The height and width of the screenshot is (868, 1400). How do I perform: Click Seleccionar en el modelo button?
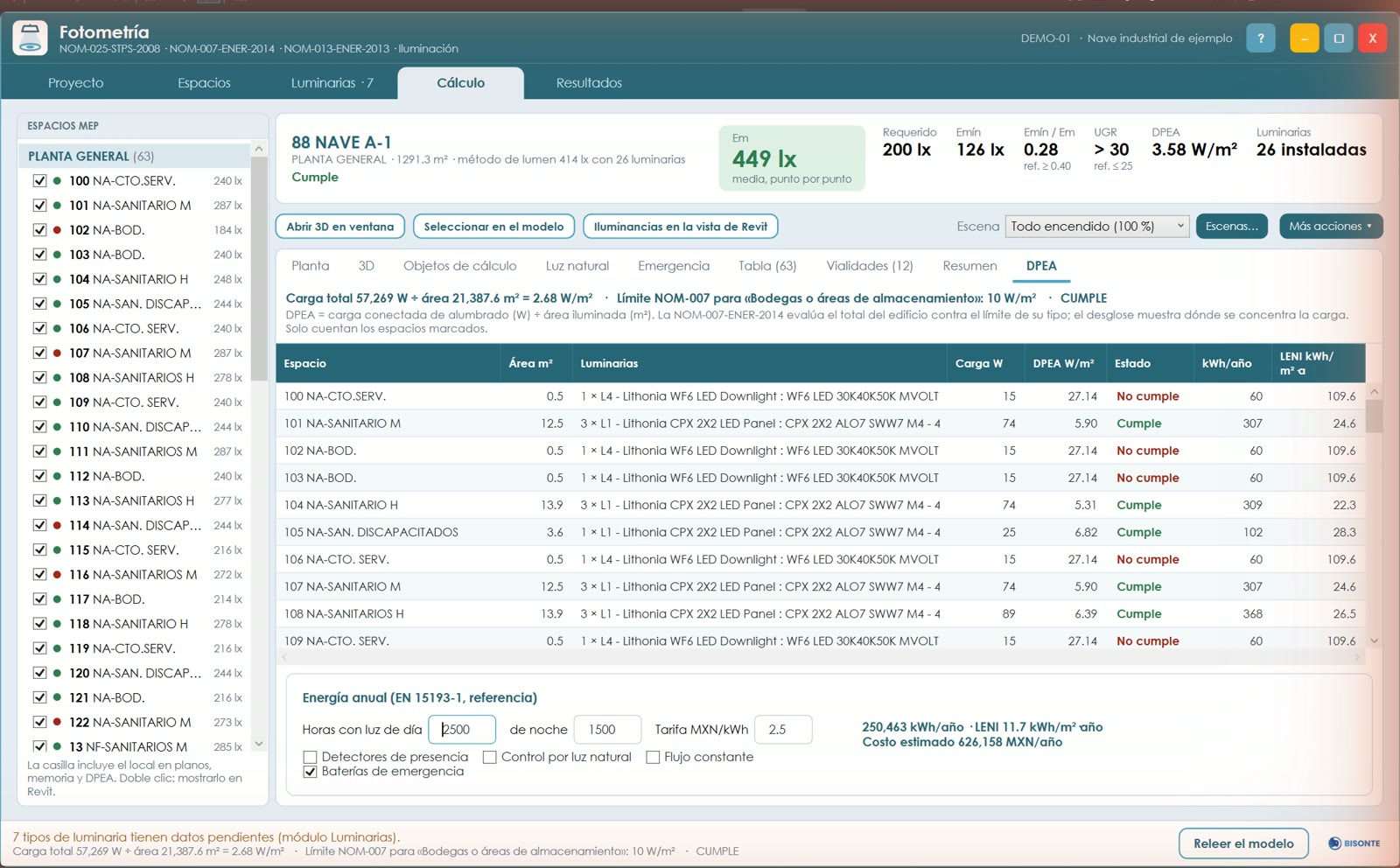click(x=494, y=227)
